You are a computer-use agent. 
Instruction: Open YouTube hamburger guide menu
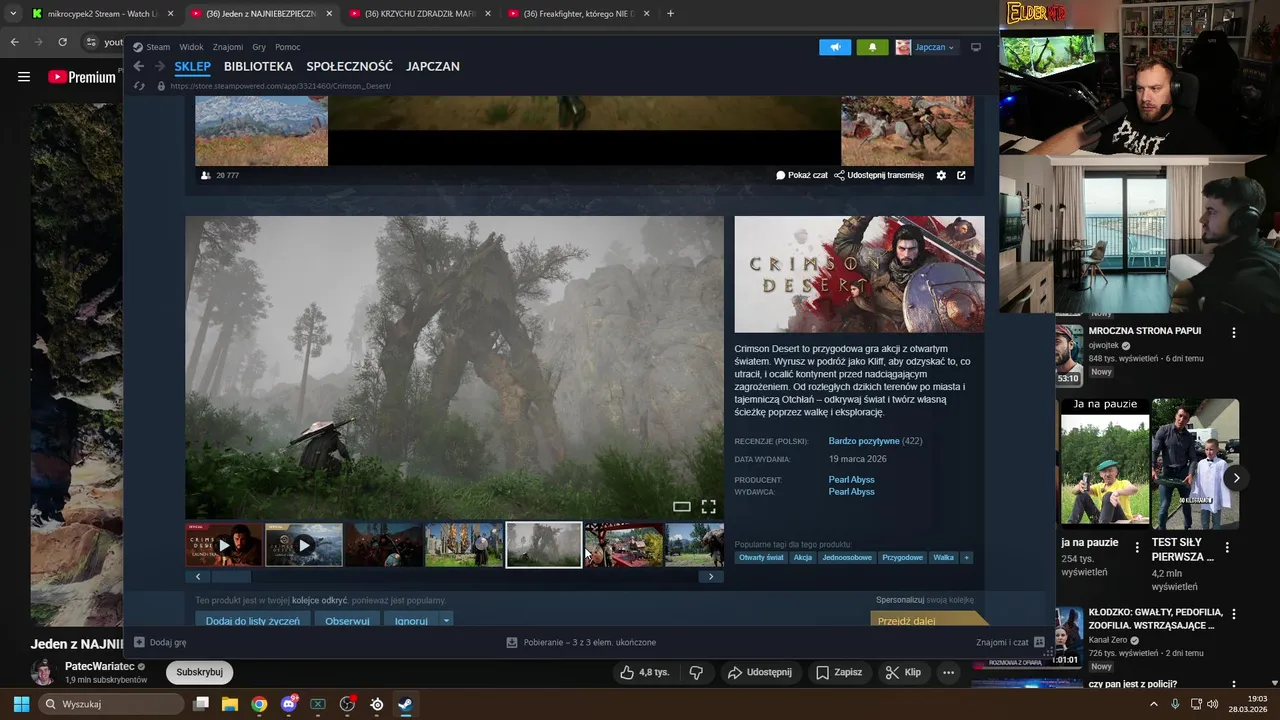(24, 77)
